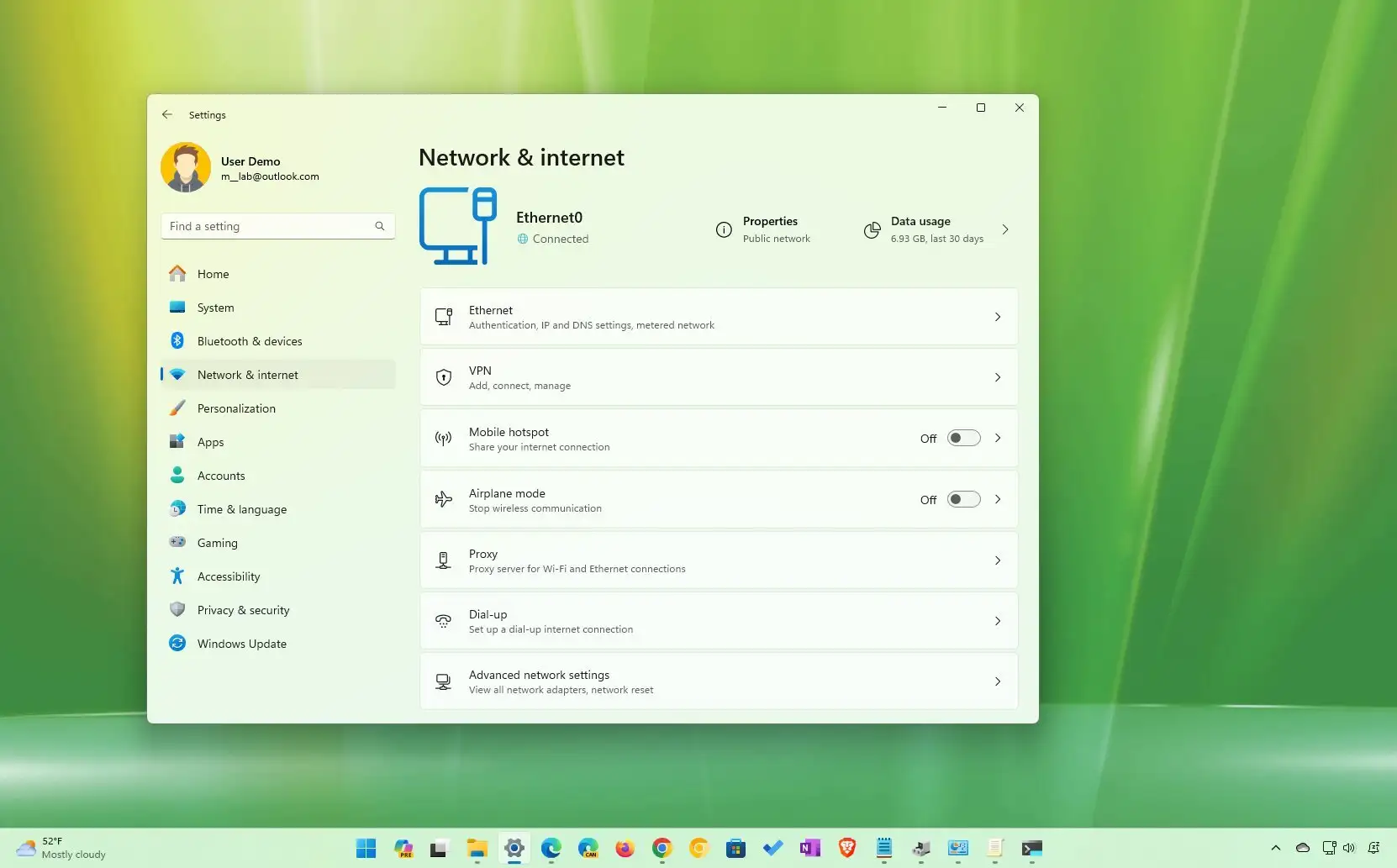Launch Microsoft Edge from the taskbar
The height and width of the screenshot is (868, 1397).
click(551, 849)
